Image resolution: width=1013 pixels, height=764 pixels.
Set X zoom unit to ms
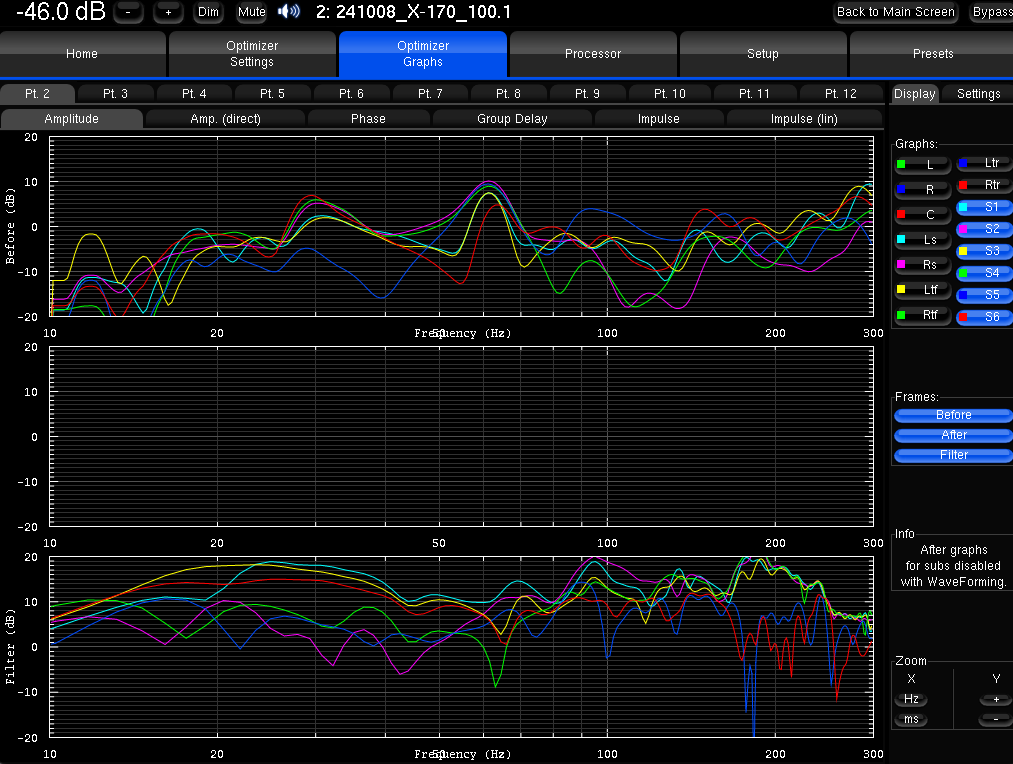point(911,720)
